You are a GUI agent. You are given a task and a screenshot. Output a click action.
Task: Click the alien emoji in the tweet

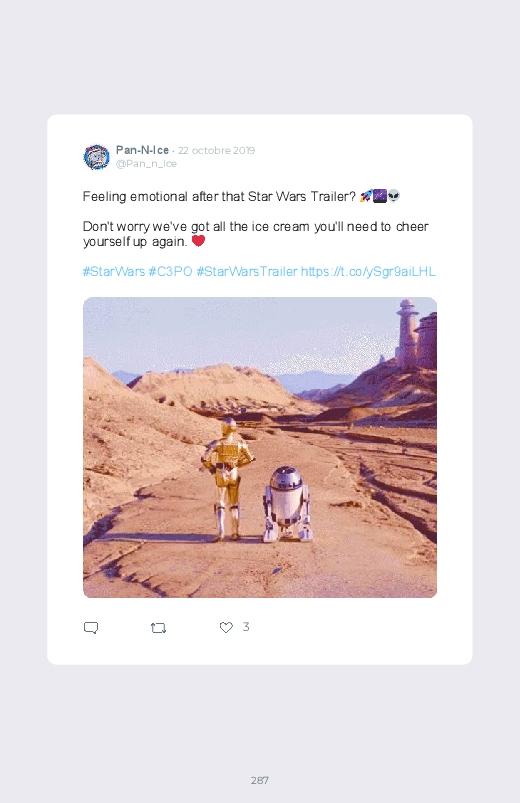(393, 196)
